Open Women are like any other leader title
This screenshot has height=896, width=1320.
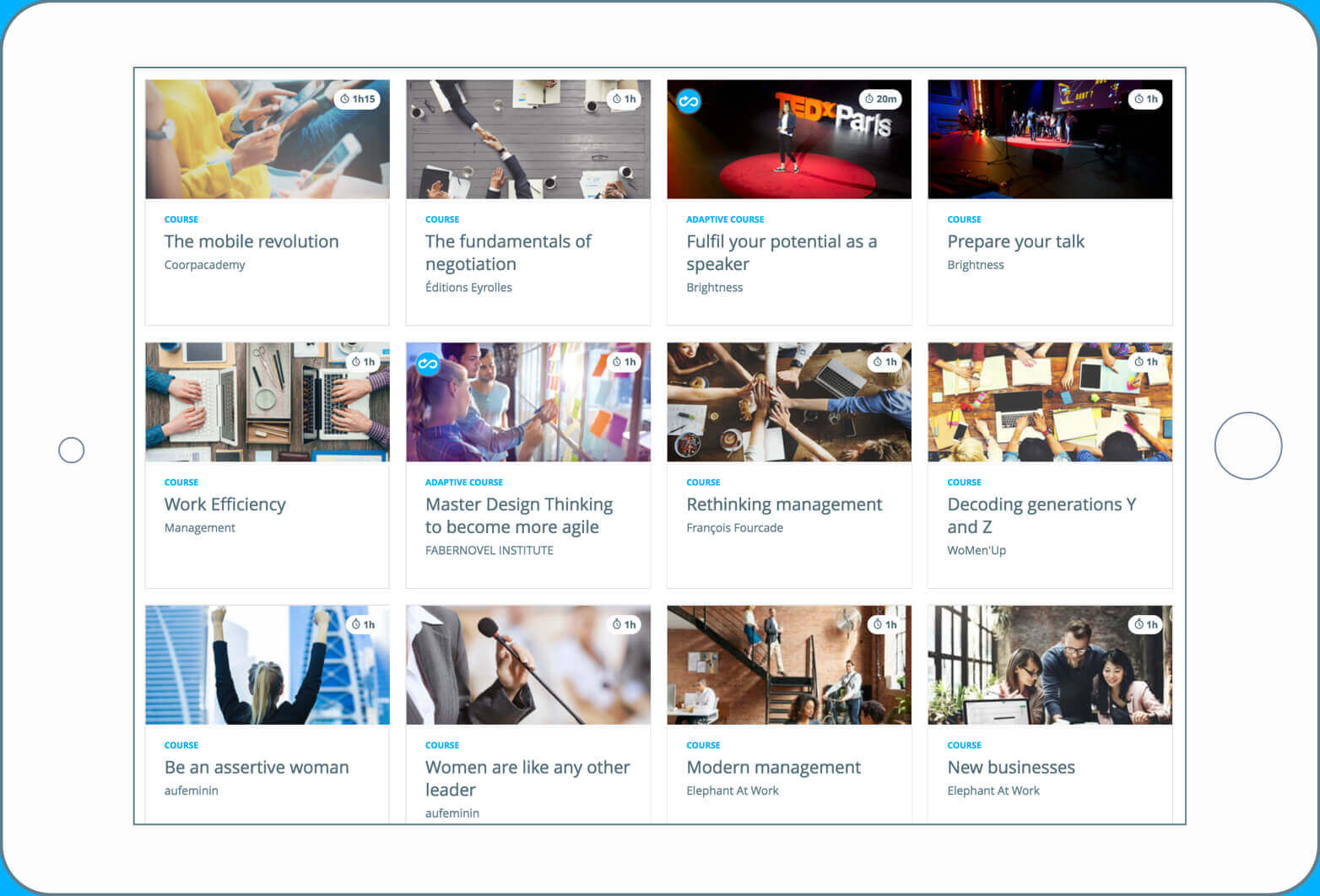click(x=527, y=778)
